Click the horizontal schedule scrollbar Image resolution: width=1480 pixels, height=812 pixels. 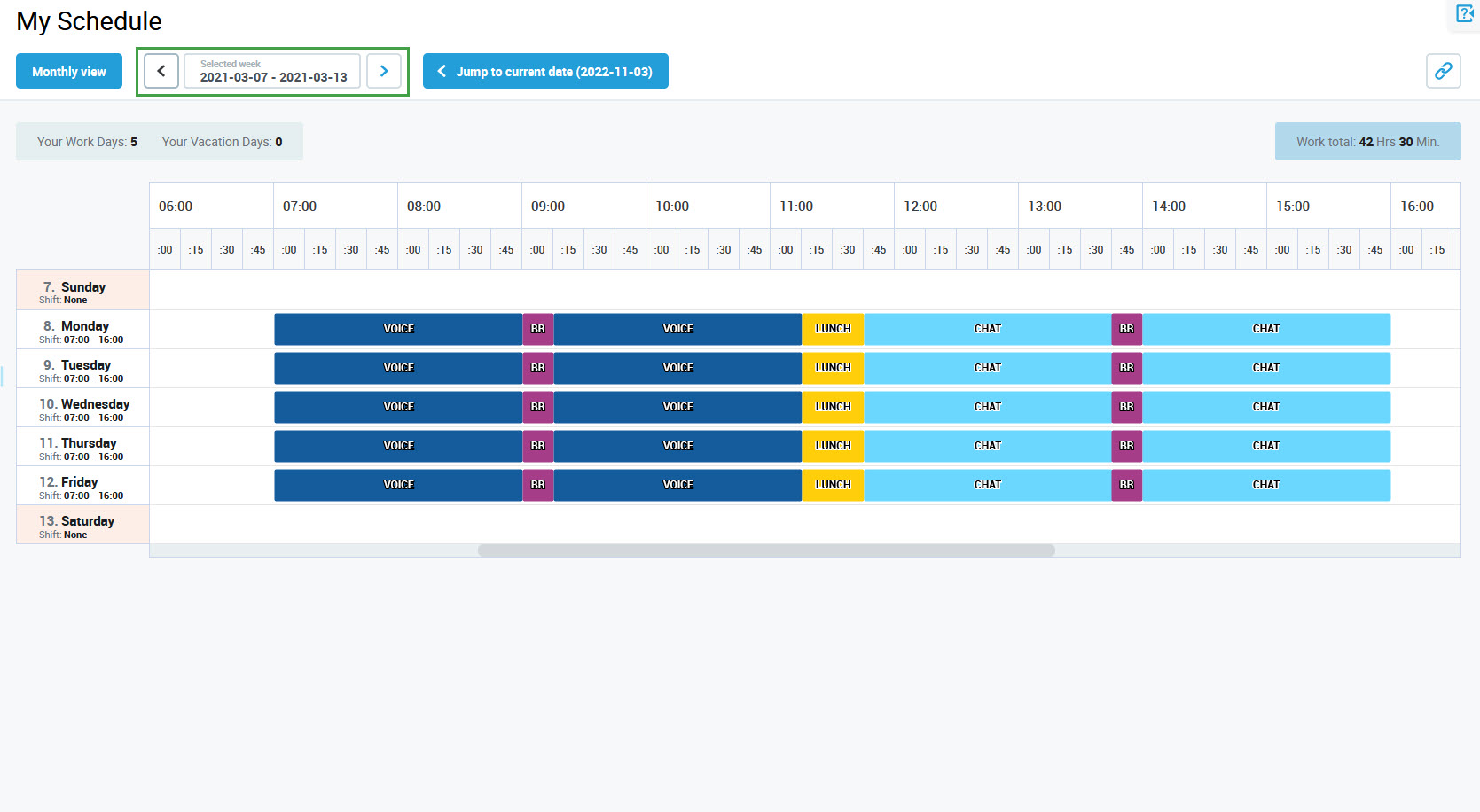pyautogui.click(x=766, y=550)
